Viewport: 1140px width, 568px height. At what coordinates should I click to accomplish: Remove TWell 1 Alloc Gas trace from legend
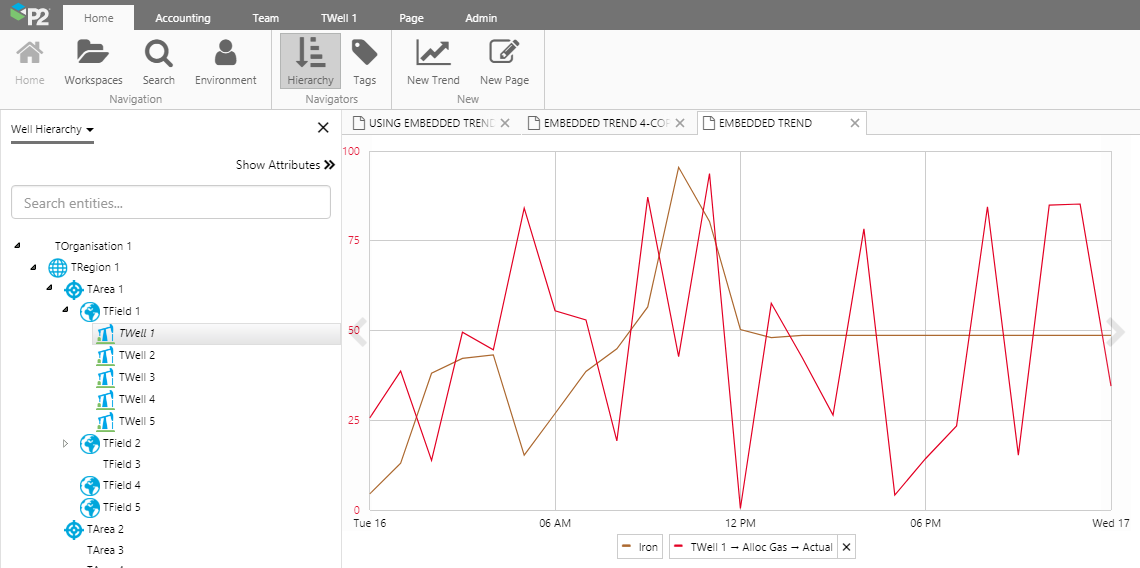tap(846, 547)
